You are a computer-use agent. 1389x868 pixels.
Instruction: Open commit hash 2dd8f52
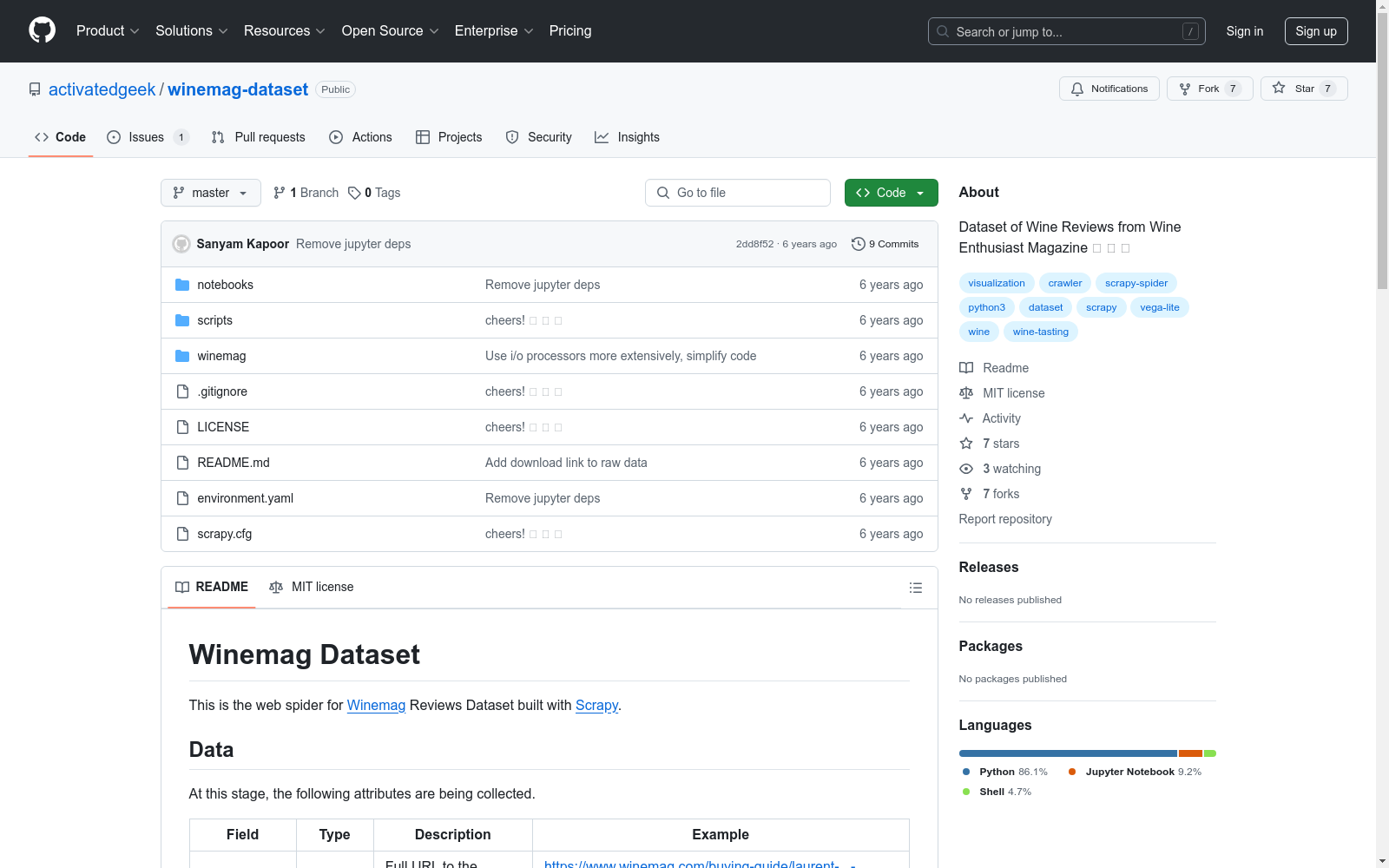pos(754,244)
